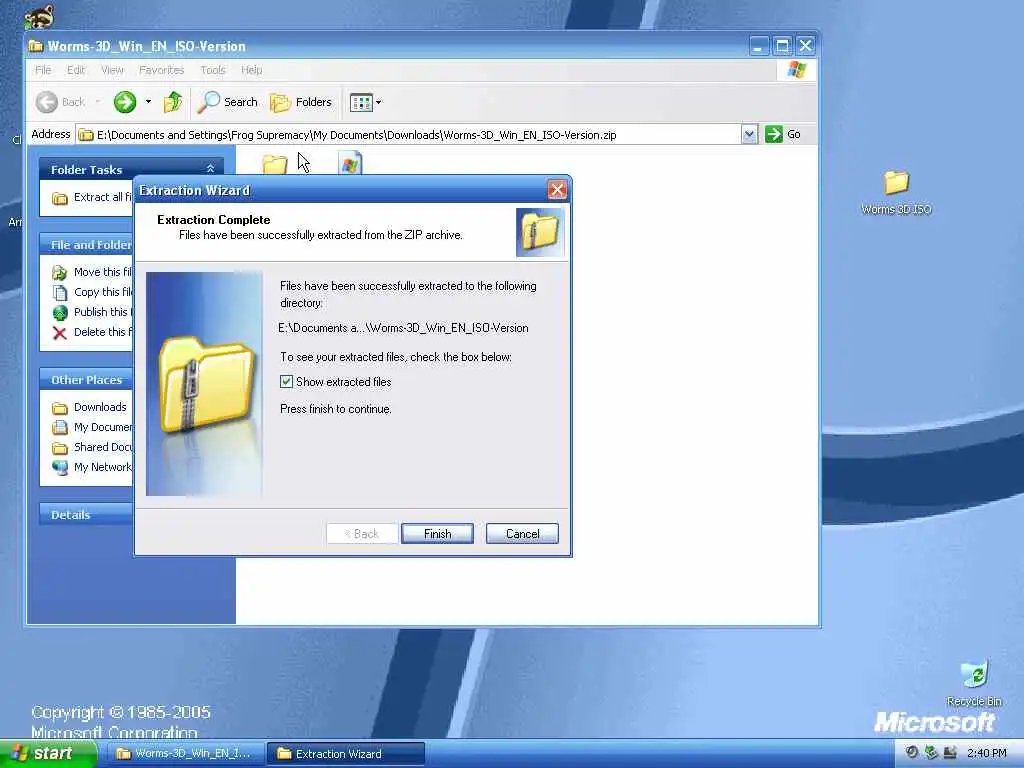Select folder icon in zip window
The height and width of the screenshot is (768, 1024).
[x=275, y=164]
